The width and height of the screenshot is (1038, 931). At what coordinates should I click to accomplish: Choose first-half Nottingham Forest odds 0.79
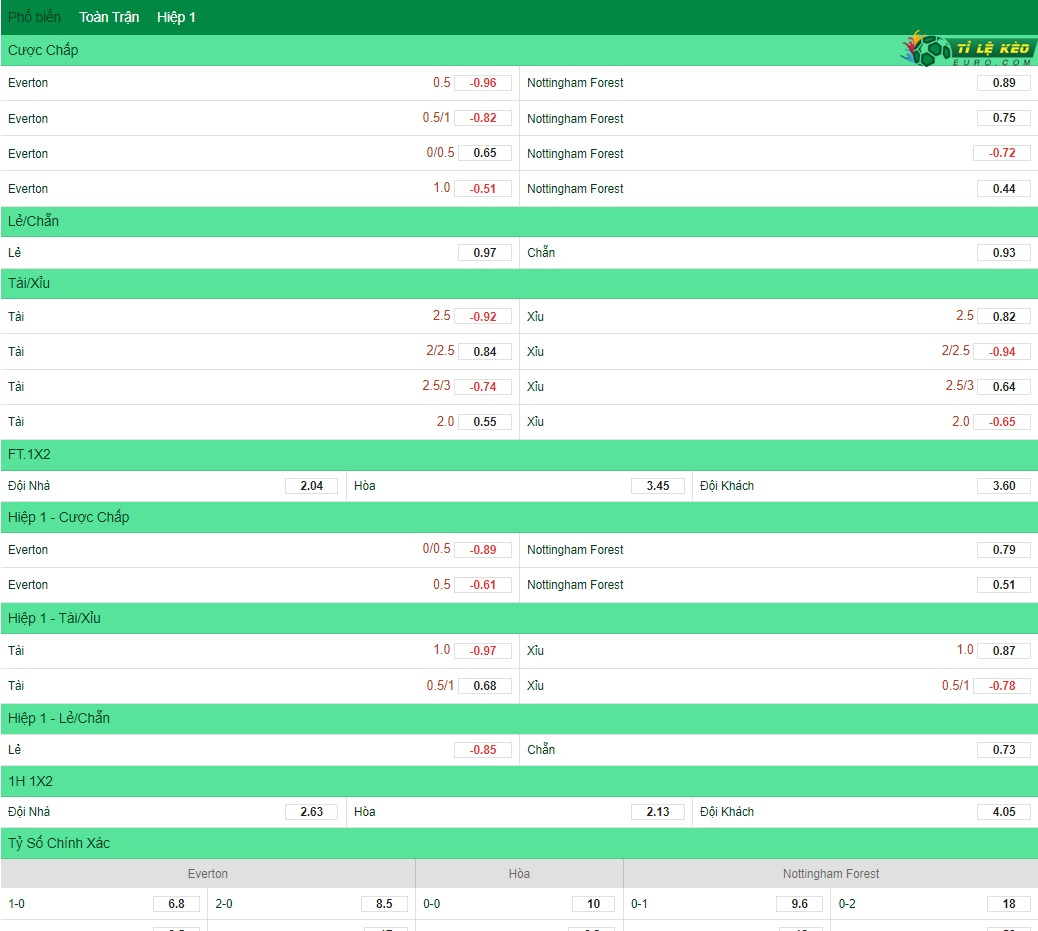pos(1004,550)
